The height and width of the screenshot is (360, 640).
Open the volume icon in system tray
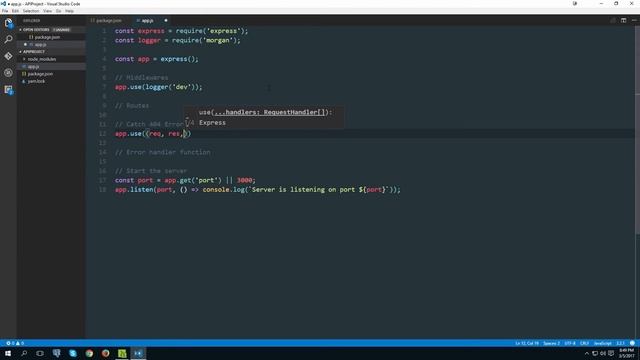(603, 353)
